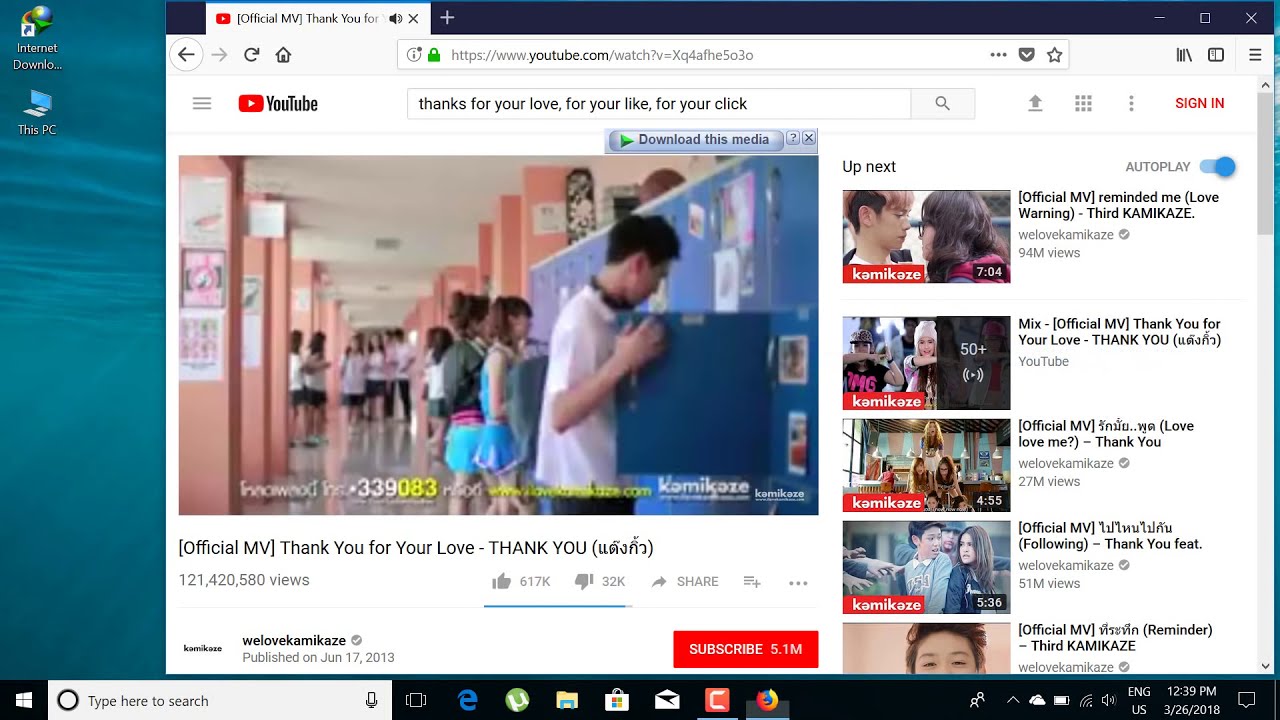Go back with Firefox back arrow
1280x720 pixels.
186,55
